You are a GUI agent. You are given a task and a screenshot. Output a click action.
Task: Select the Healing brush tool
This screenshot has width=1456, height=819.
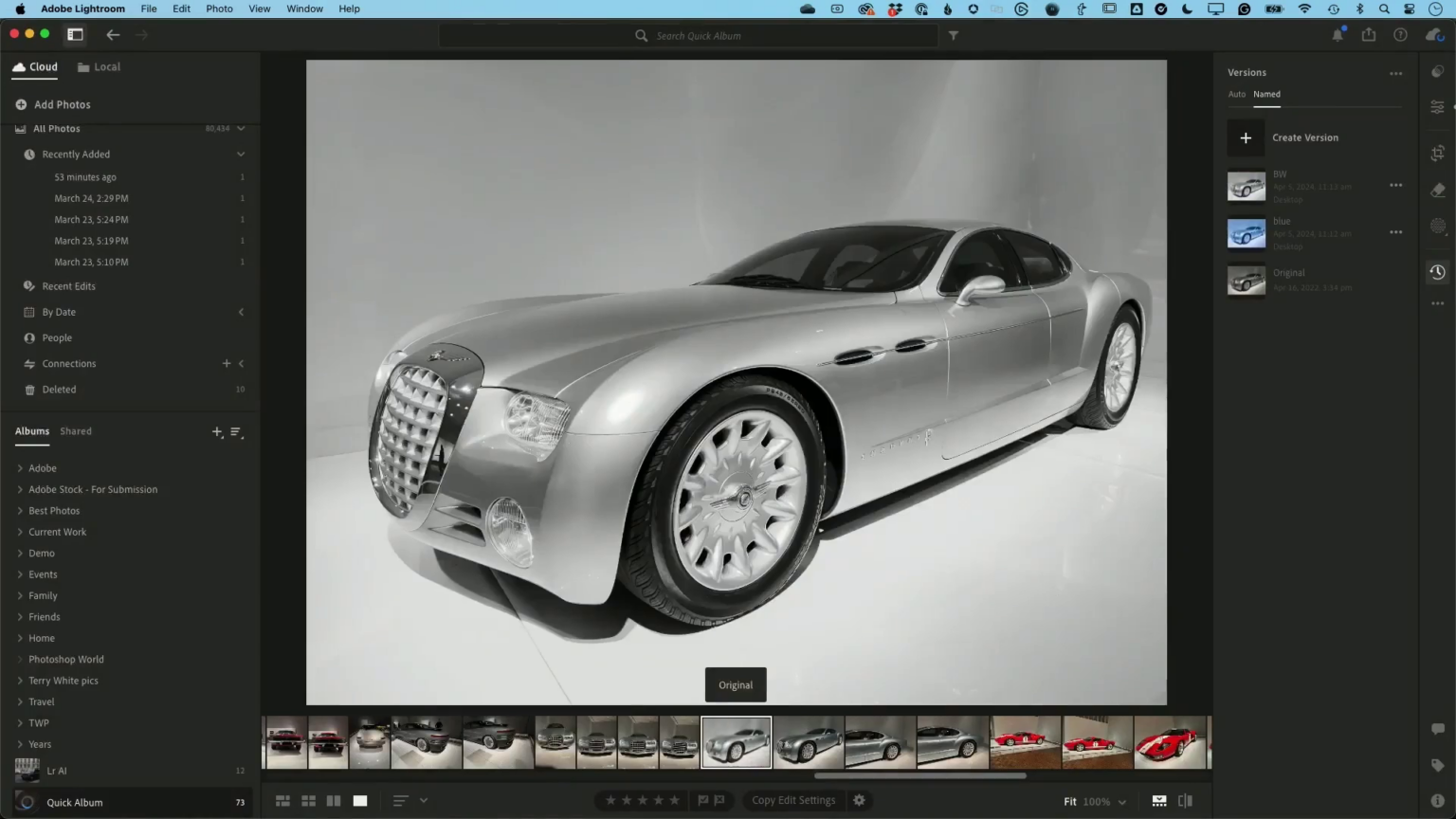click(1437, 190)
